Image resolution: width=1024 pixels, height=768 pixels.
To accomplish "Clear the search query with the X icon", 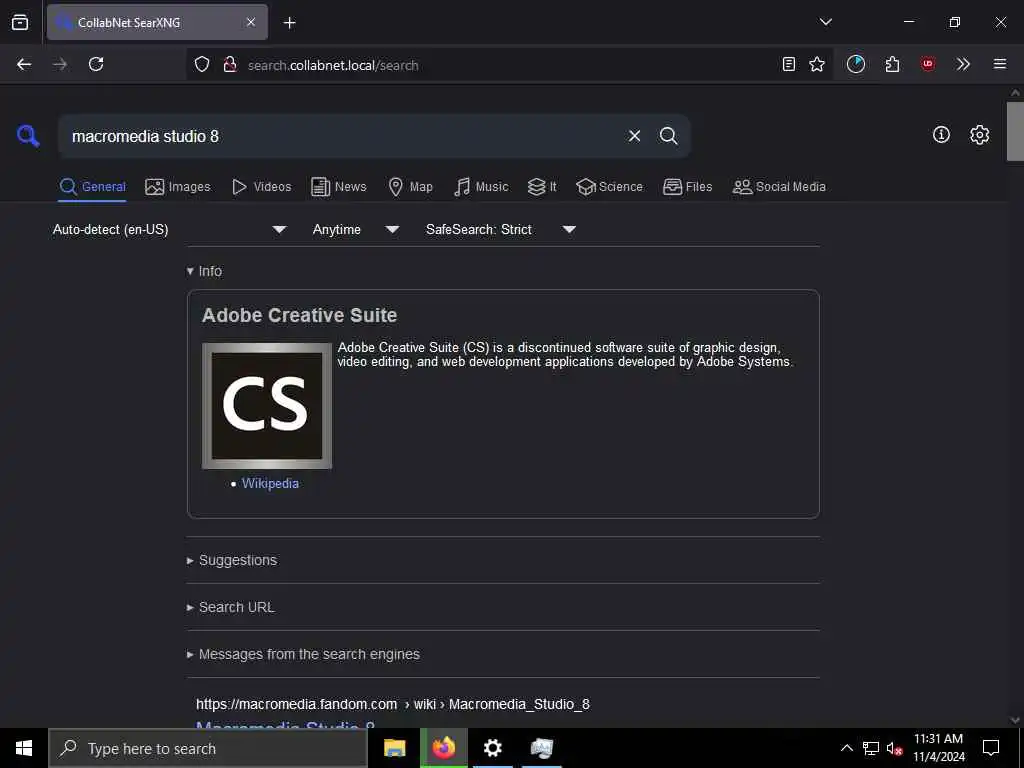I will tap(634, 136).
